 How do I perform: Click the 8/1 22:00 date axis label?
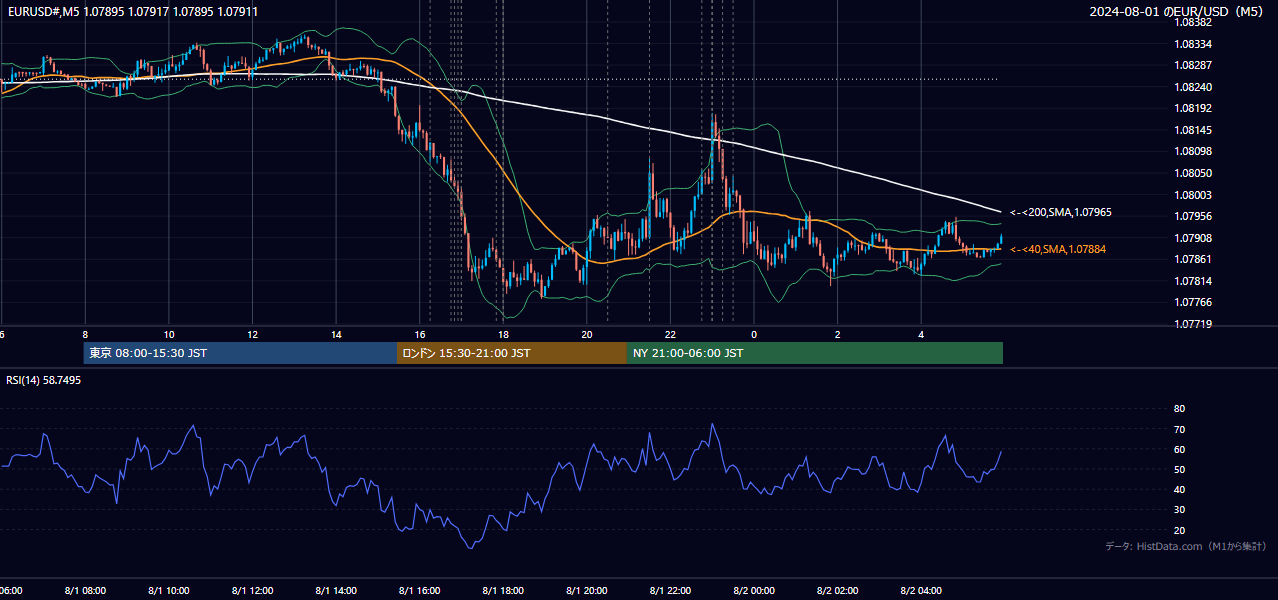[x=670, y=590]
